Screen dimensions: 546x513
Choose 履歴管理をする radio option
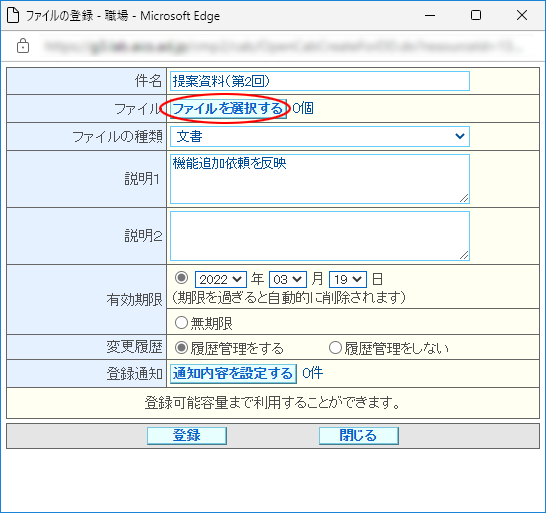181,348
